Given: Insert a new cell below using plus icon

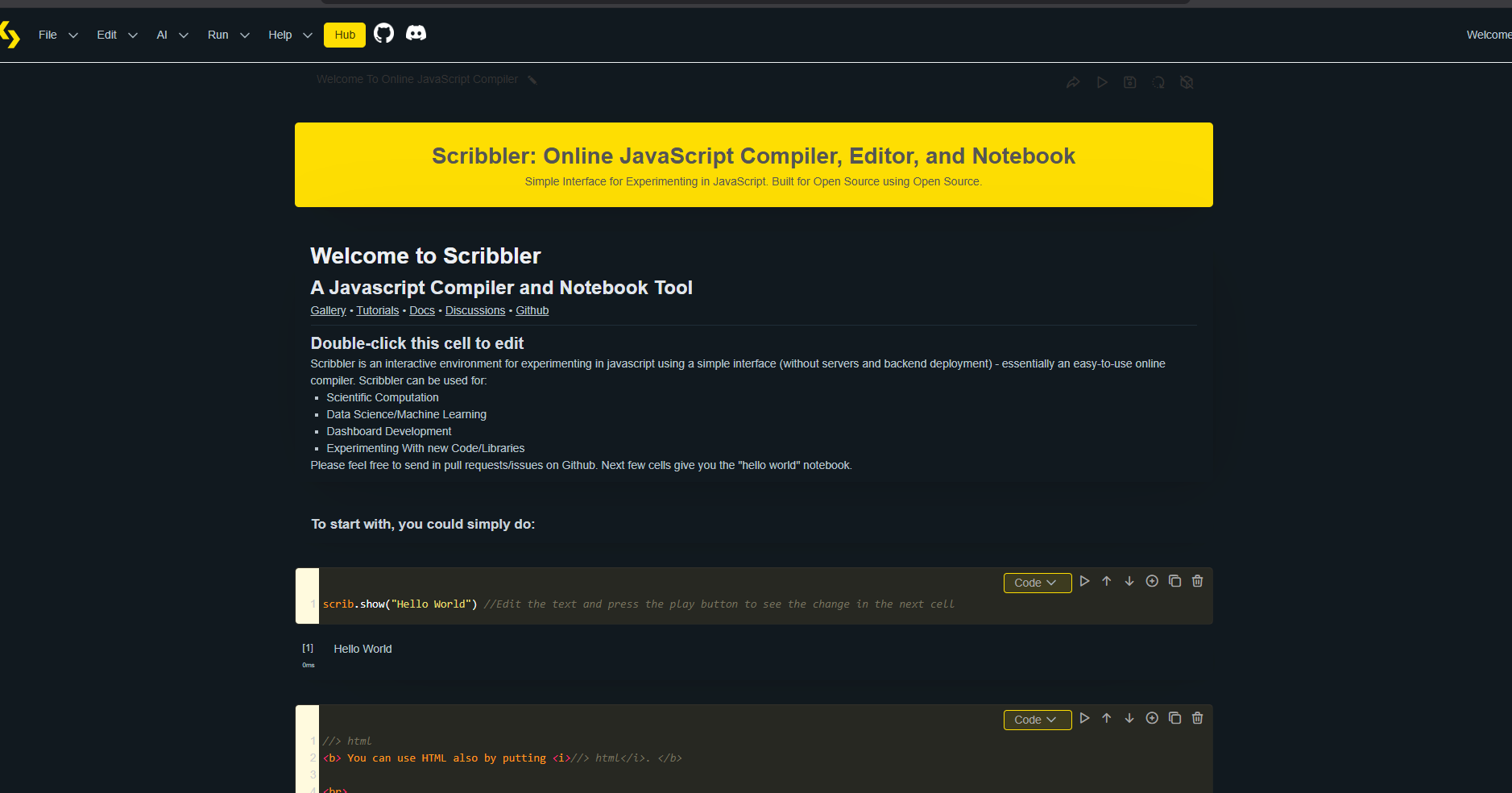Looking at the screenshot, I should pos(1152,580).
